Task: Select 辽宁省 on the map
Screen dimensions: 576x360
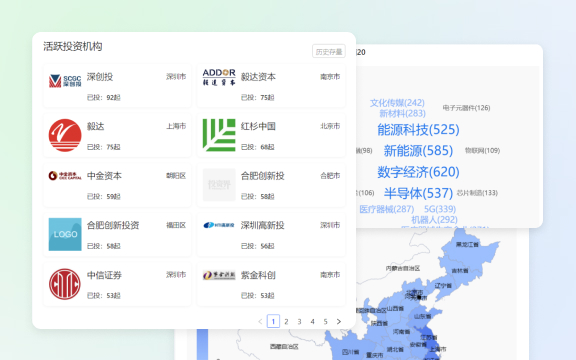Action: click(x=443, y=285)
